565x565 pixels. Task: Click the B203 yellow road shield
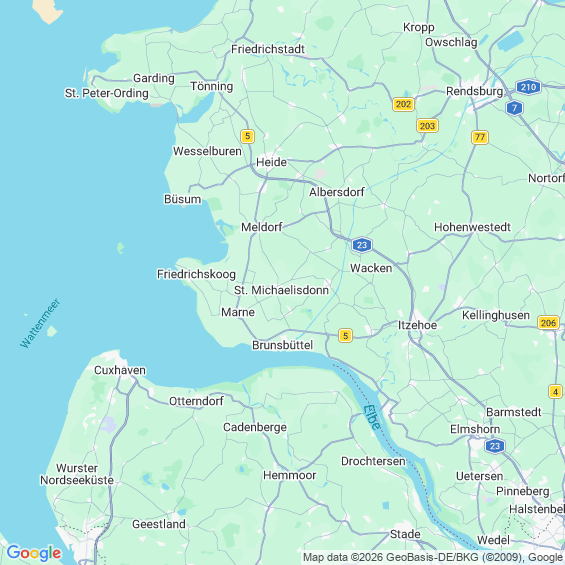pos(427,126)
